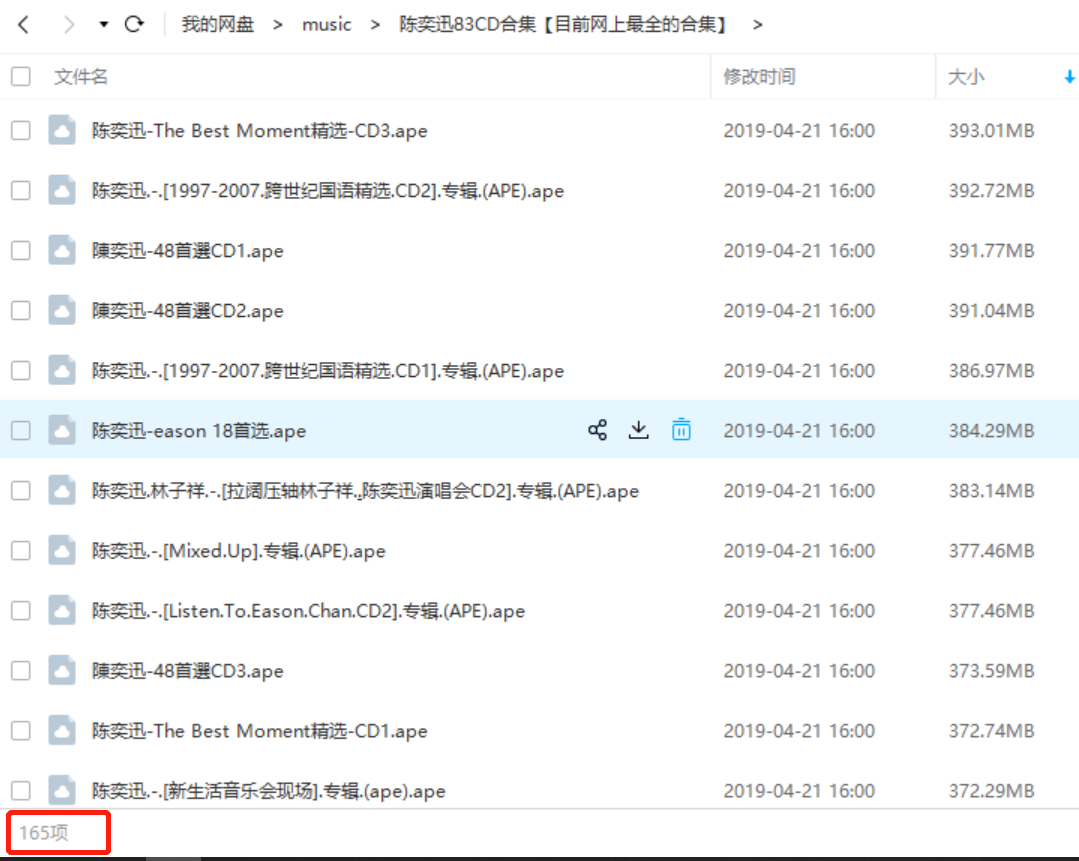Select file name [Listen.To.Eason.Chan.CD2].专辑.(APE).ape
1079x861 pixels.
(308, 610)
